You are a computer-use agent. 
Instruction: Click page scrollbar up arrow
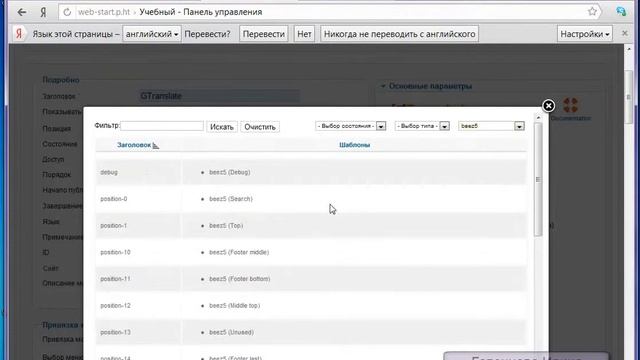click(629, 49)
